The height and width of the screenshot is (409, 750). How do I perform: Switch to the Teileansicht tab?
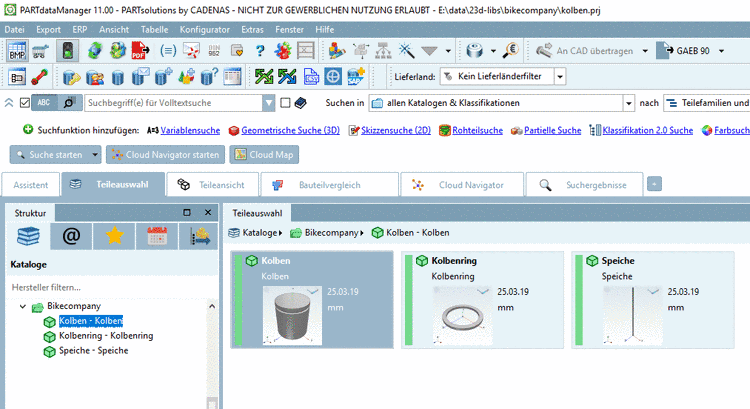pyautogui.click(x=213, y=185)
